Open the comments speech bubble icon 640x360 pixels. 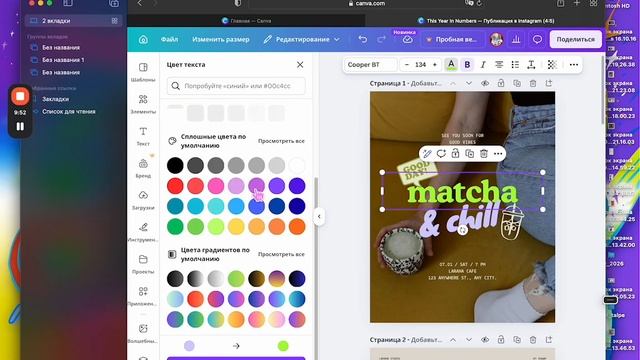click(537, 40)
